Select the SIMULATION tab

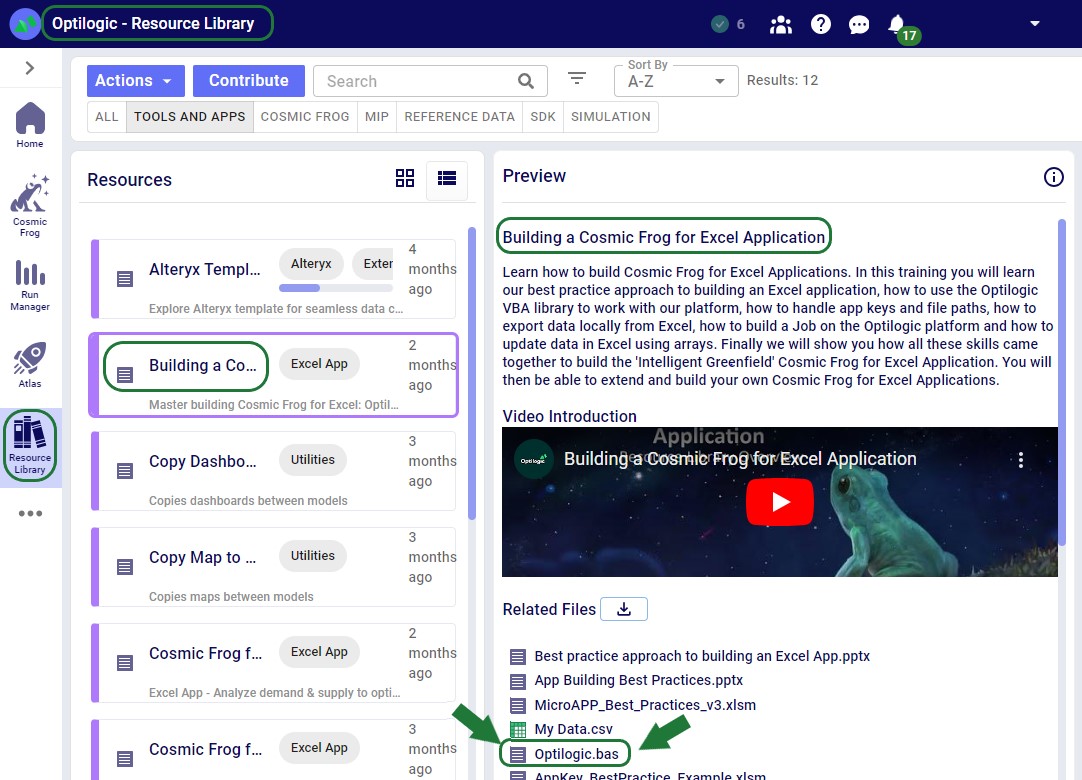611,117
